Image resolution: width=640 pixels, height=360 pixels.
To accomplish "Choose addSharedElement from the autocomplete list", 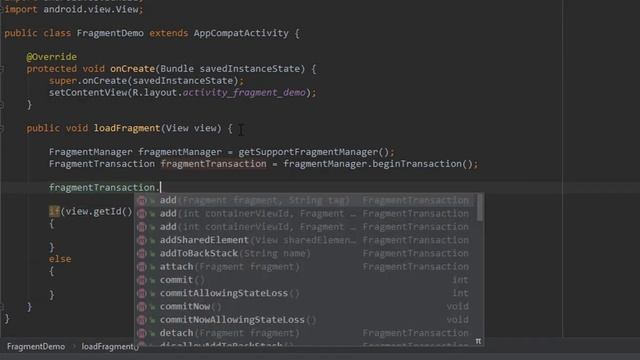I will 305,240.
